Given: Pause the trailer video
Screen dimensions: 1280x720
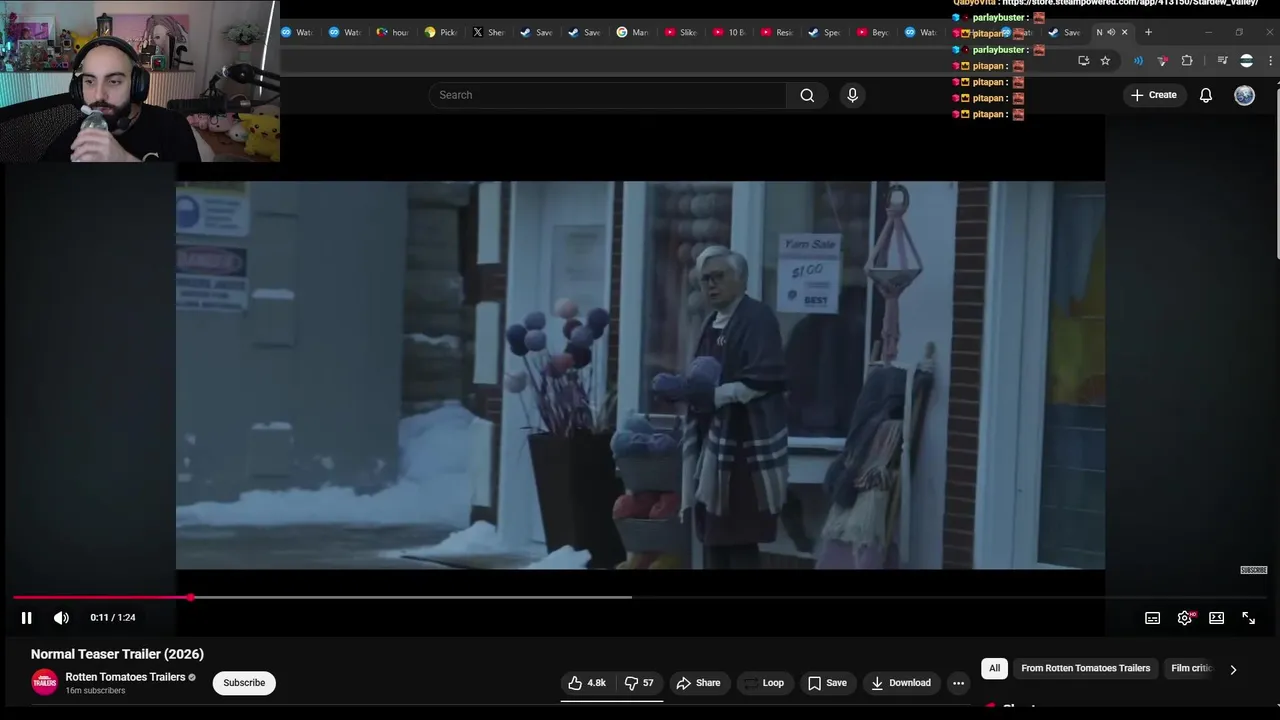Looking at the screenshot, I should tap(26, 618).
